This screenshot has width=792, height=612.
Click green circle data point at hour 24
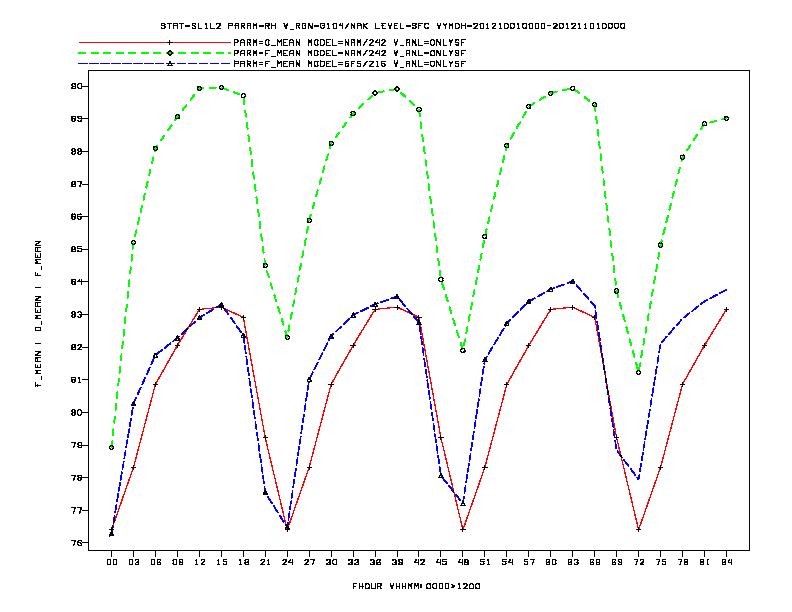(287, 337)
